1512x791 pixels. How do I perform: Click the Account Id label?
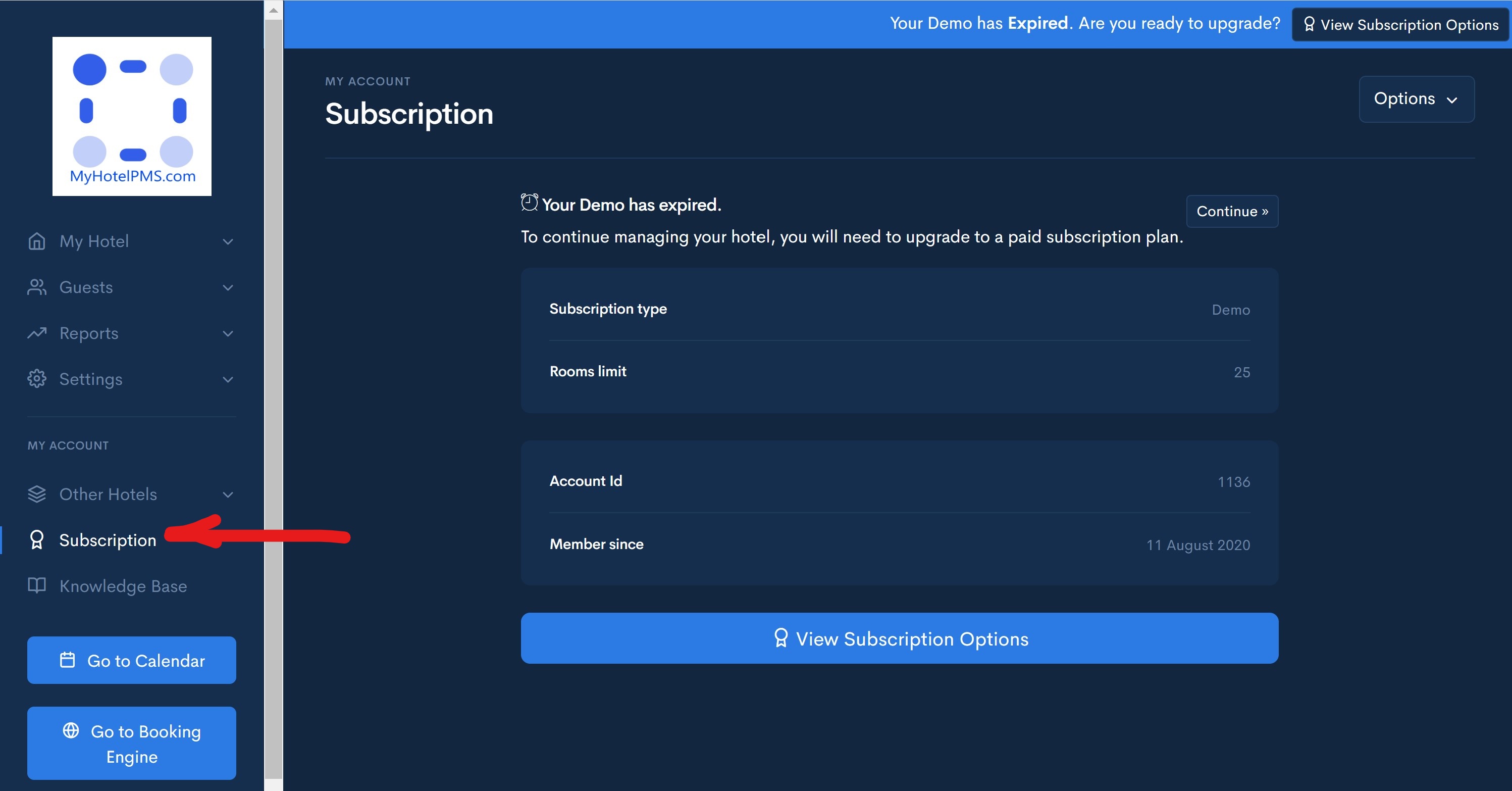pos(586,481)
